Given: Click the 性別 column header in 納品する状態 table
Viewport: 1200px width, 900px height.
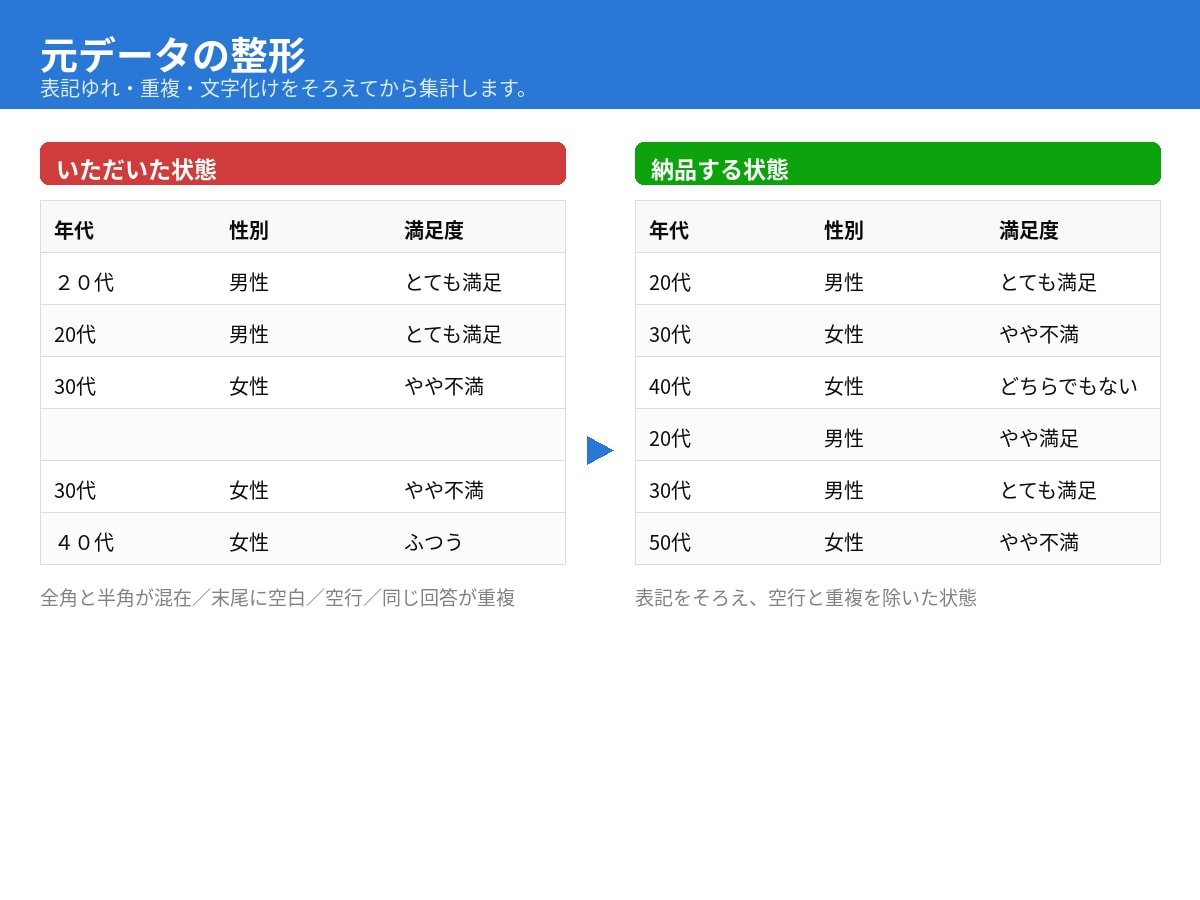Looking at the screenshot, I should (844, 230).
